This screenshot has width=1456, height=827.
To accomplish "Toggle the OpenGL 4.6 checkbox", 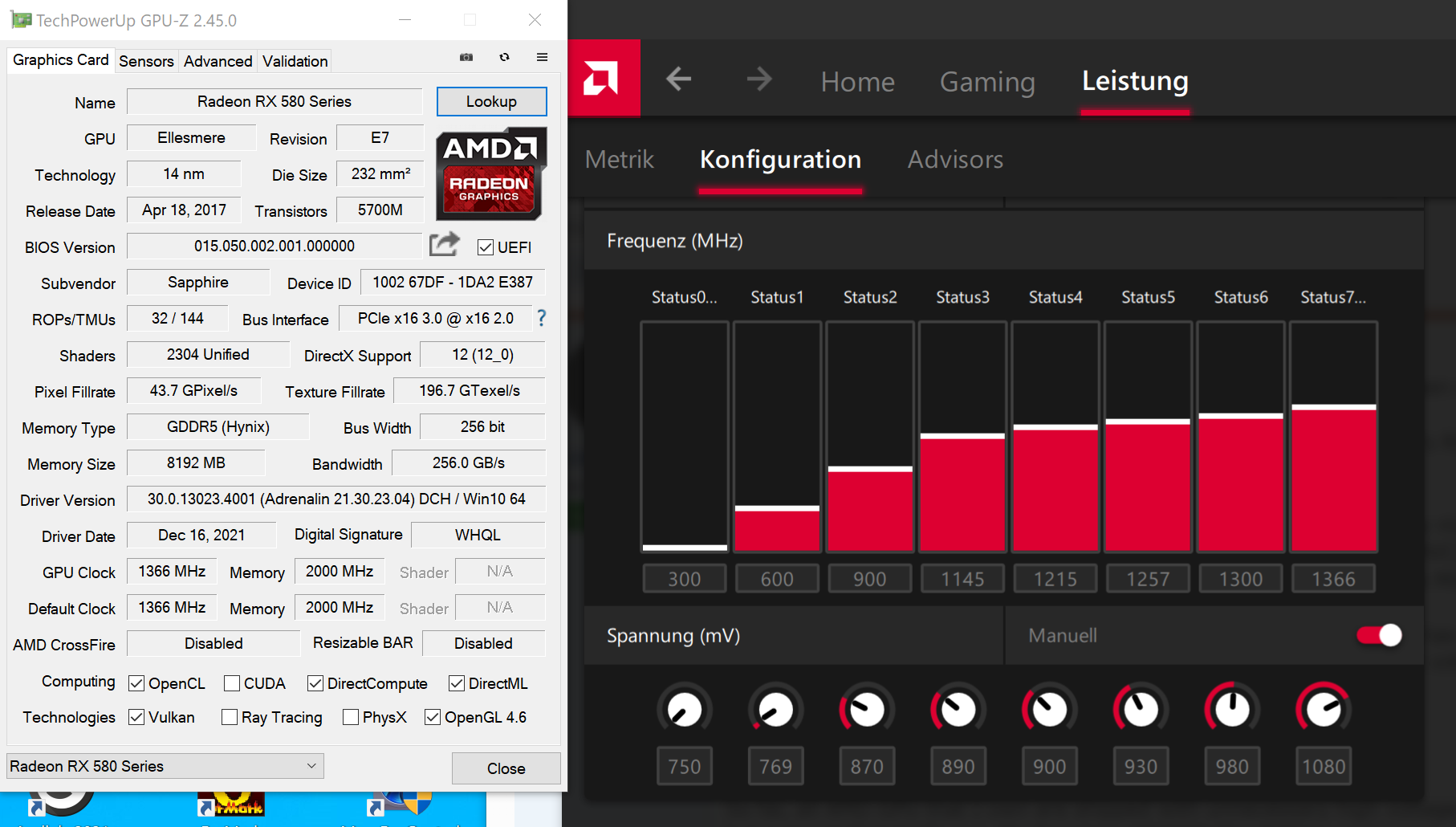I will (x=433, y=717).
